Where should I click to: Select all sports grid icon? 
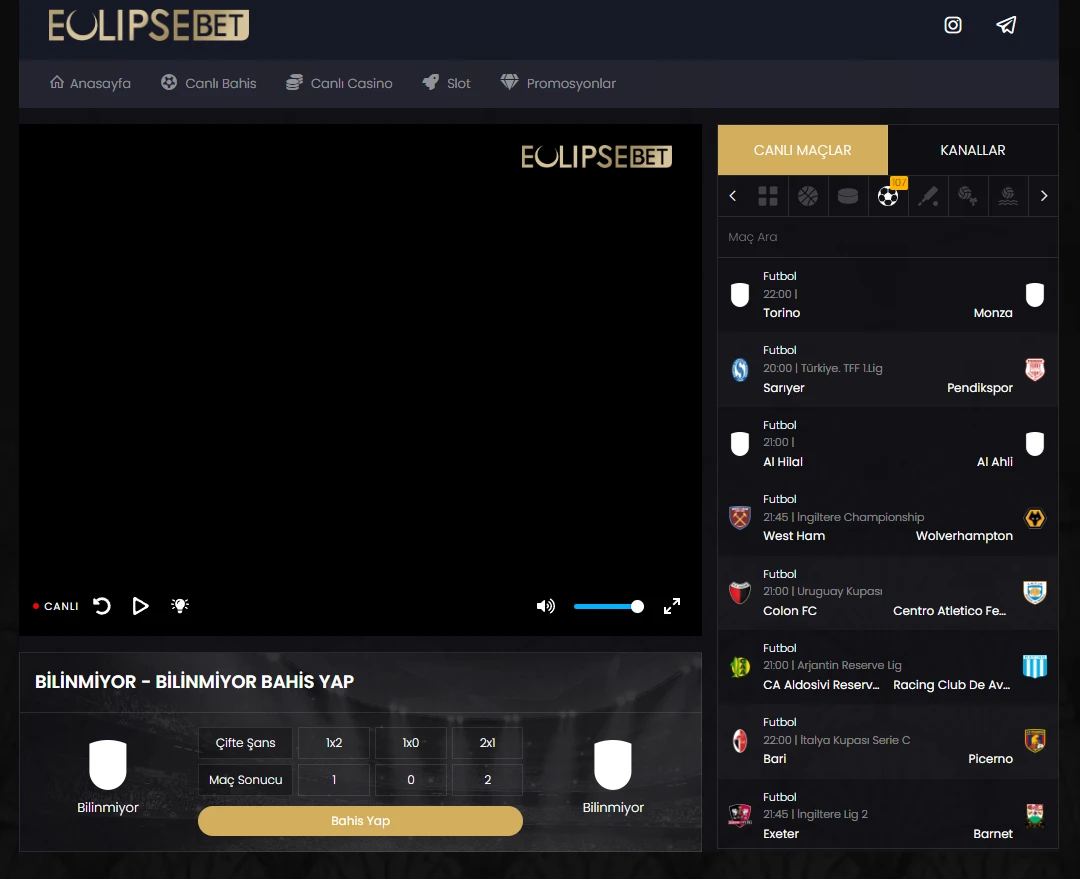[768, 196]
